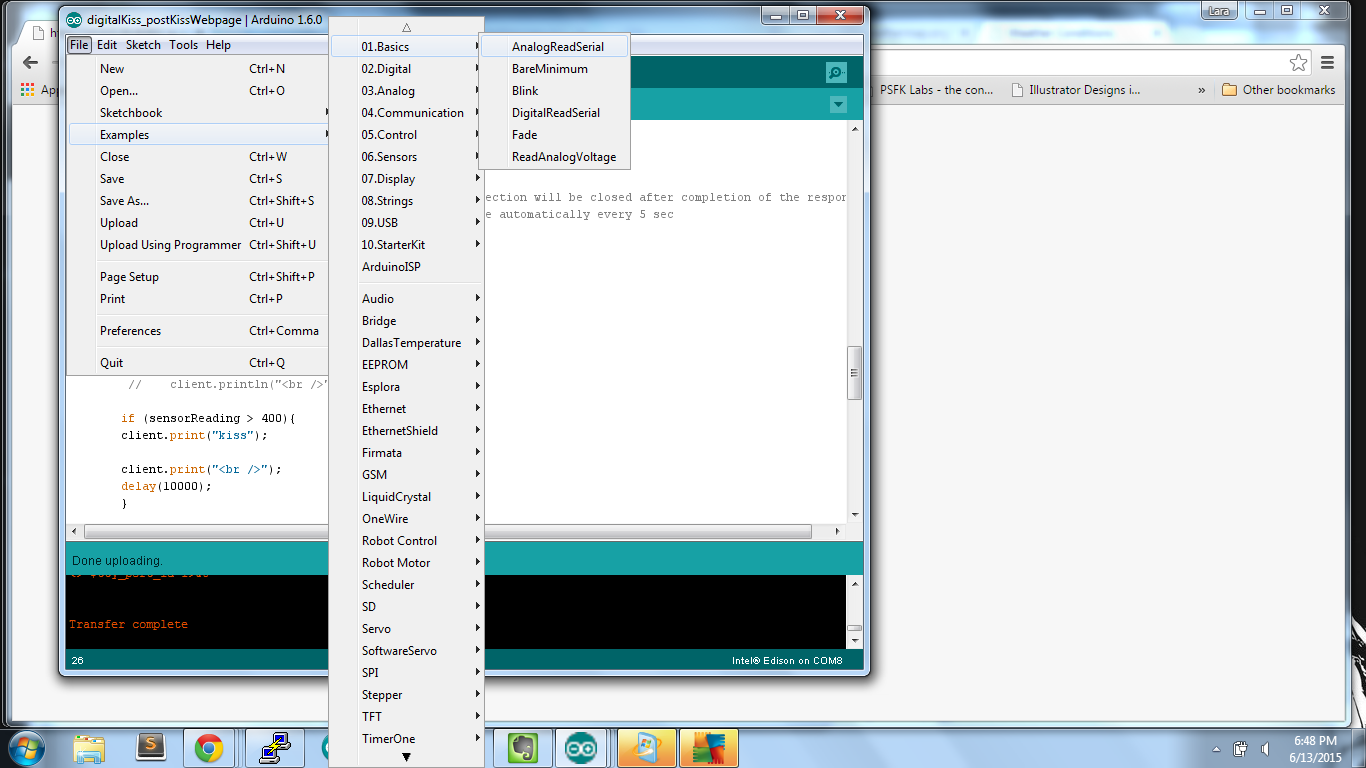Viewport: 1366px width, 768px height.
Task: Open the Tools menu
Action: coord(183,45)
